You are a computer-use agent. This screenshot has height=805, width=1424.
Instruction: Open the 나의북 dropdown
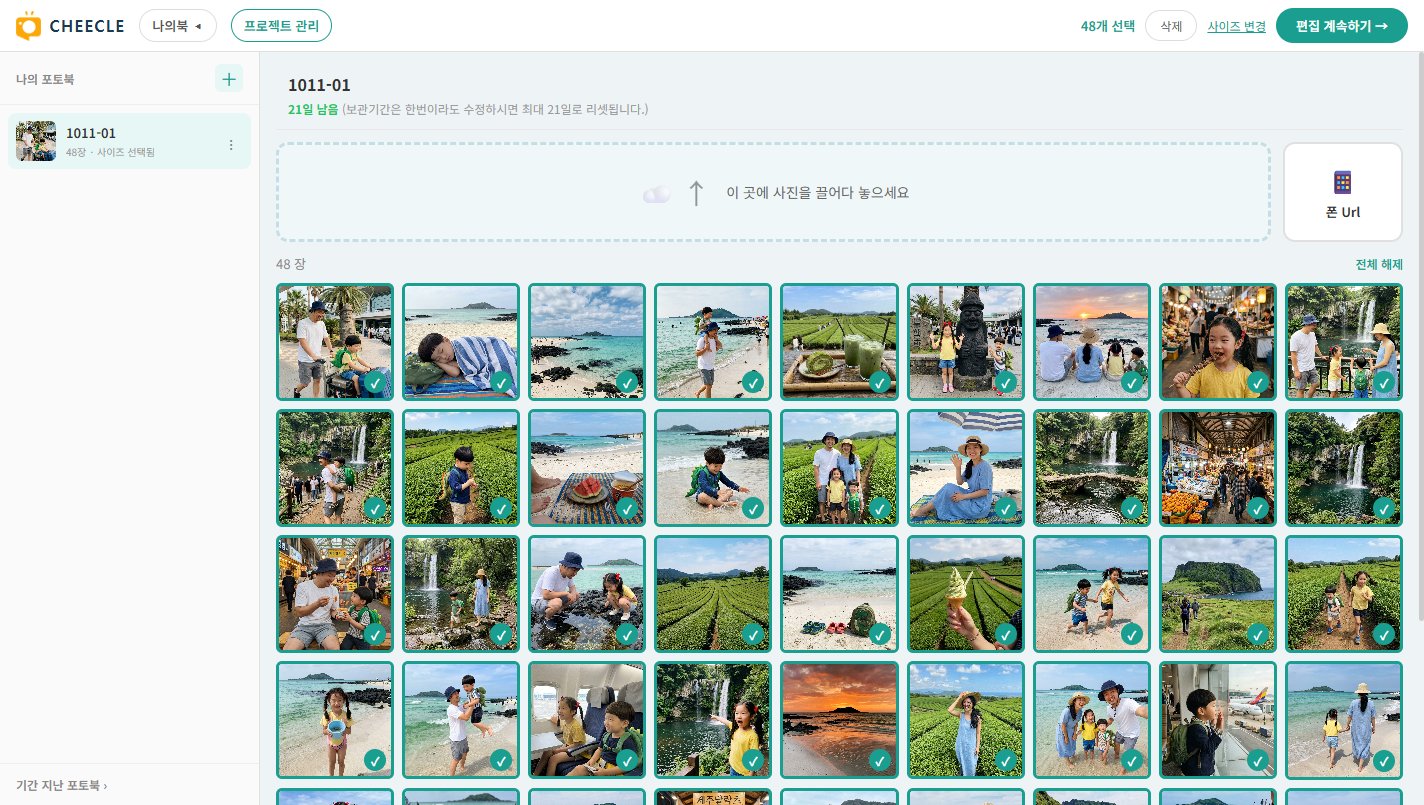[178, 26]
